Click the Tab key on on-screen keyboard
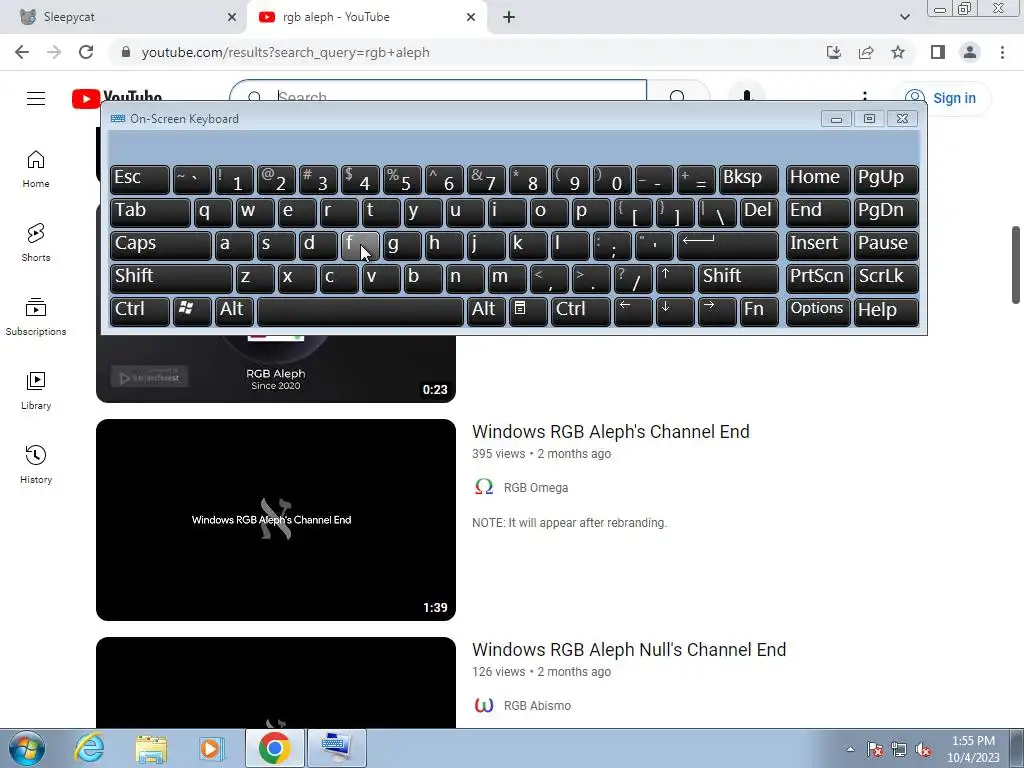Image resolution: width=1024 pixels, height=768 pixels. click(x=150, y=212)
